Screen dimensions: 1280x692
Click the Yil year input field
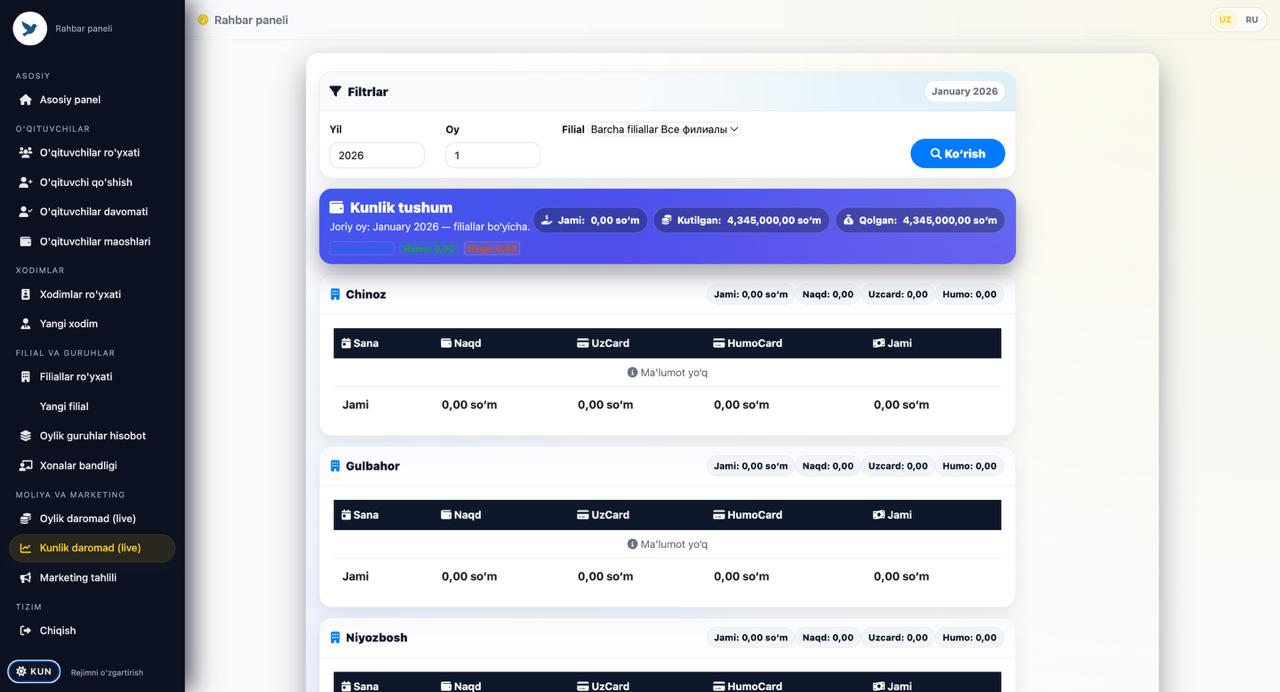[x=377, y=155]
